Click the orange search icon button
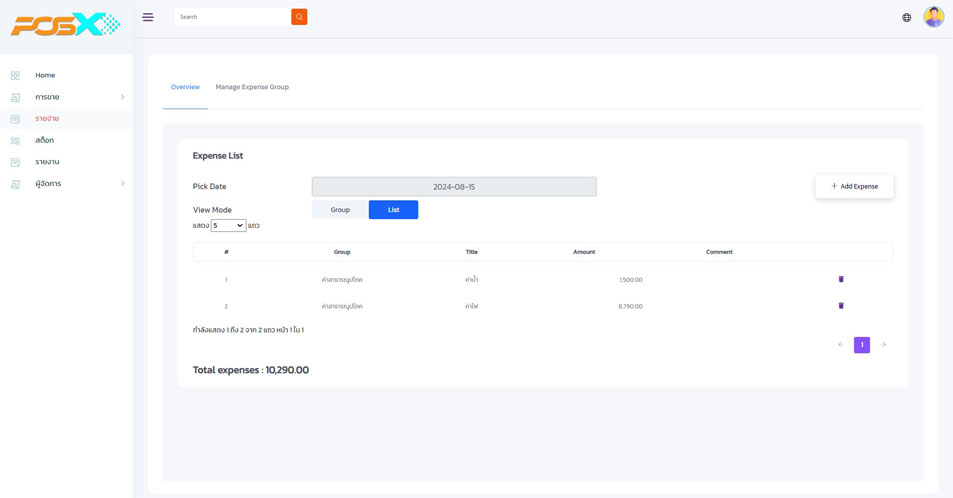 click(299, 17)
